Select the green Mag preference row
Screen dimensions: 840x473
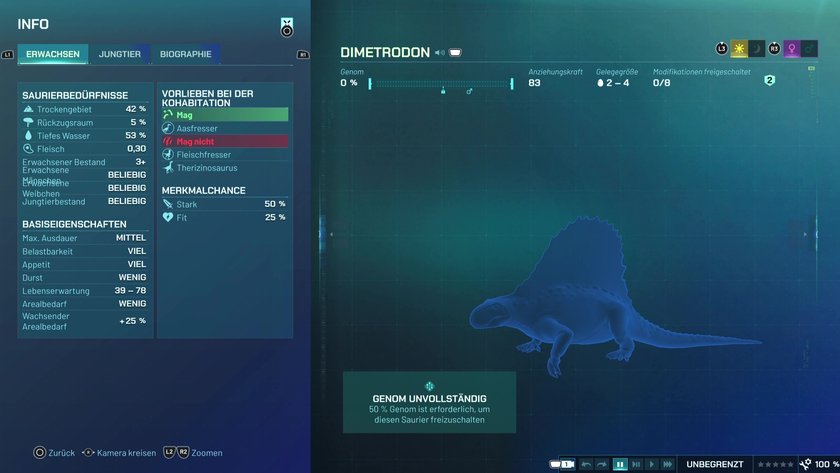[x=225, y=115]
